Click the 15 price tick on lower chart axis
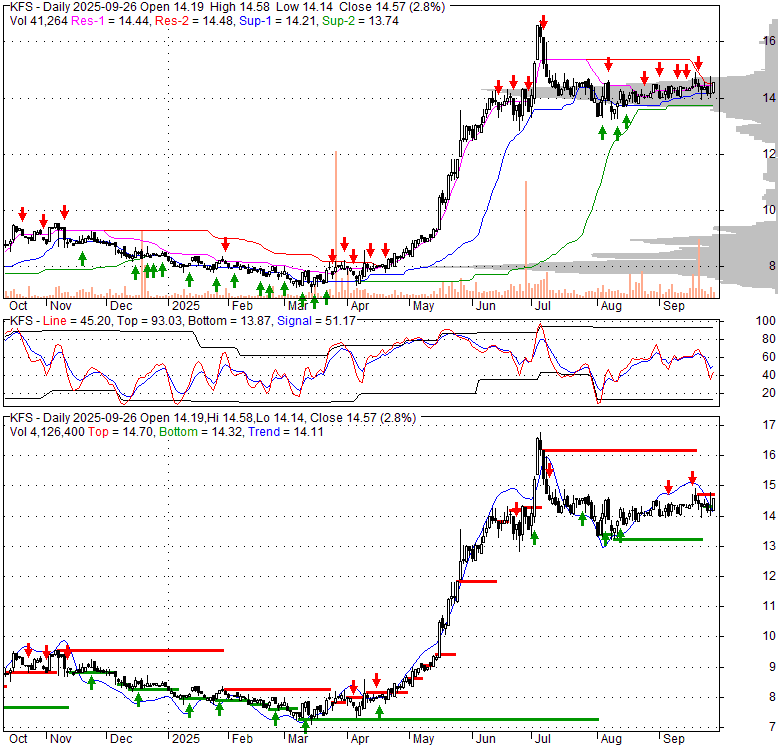This screenshot has width=780, height=745. pyautogui.click(x=769, y=485)
